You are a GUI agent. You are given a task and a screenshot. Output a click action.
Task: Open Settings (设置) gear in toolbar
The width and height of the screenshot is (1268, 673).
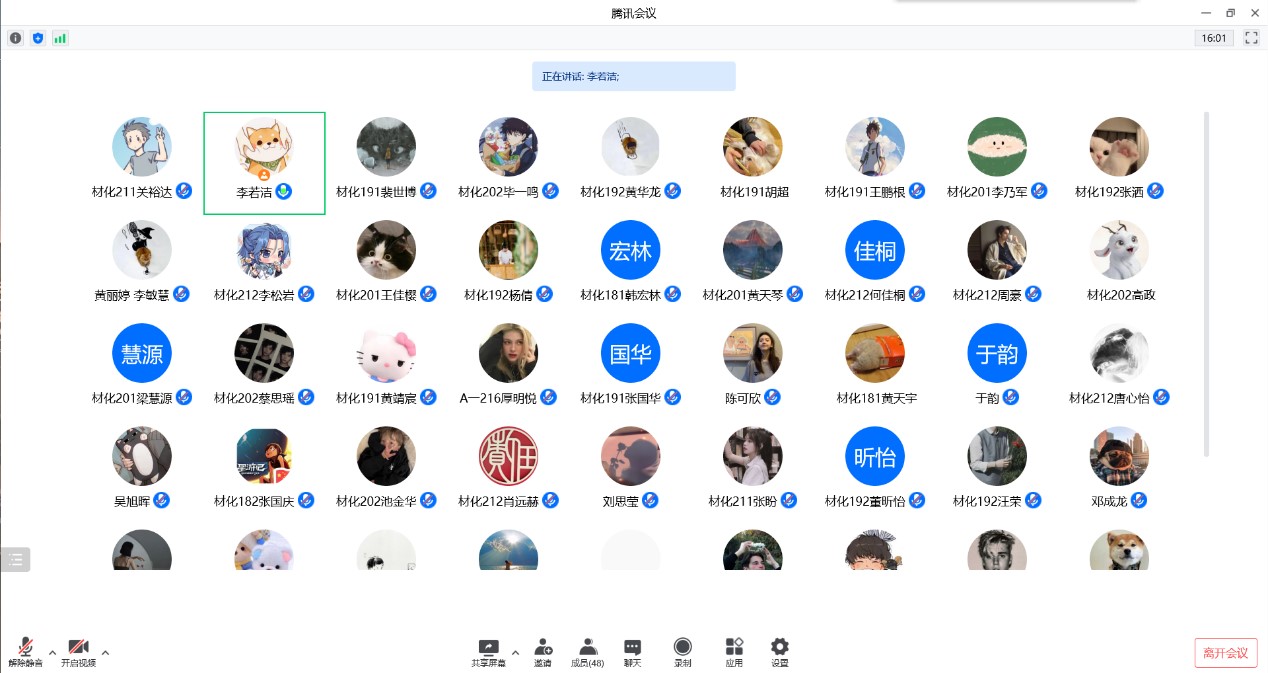(x=779, y=652)
